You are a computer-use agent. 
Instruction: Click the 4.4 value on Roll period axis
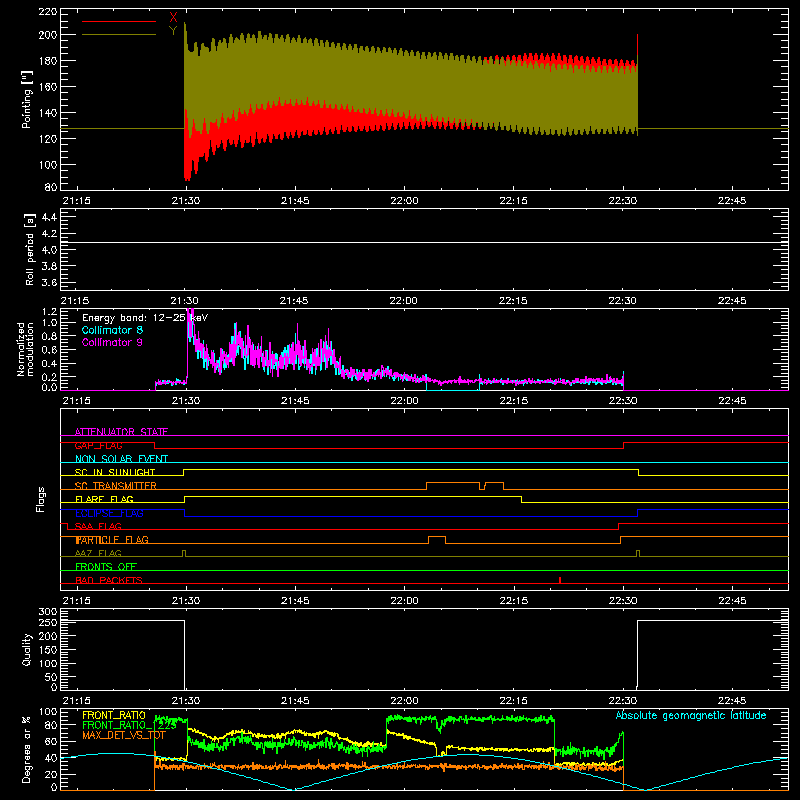[49, 217]
